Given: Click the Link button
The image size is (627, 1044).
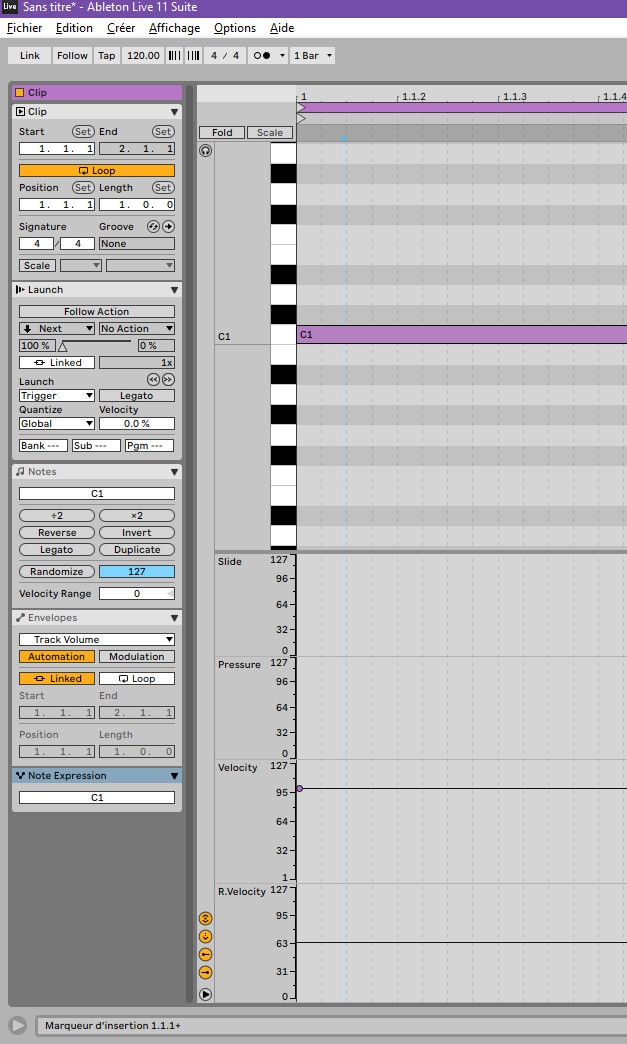Looking at the screenshot, I should click(x=29, y=55).
